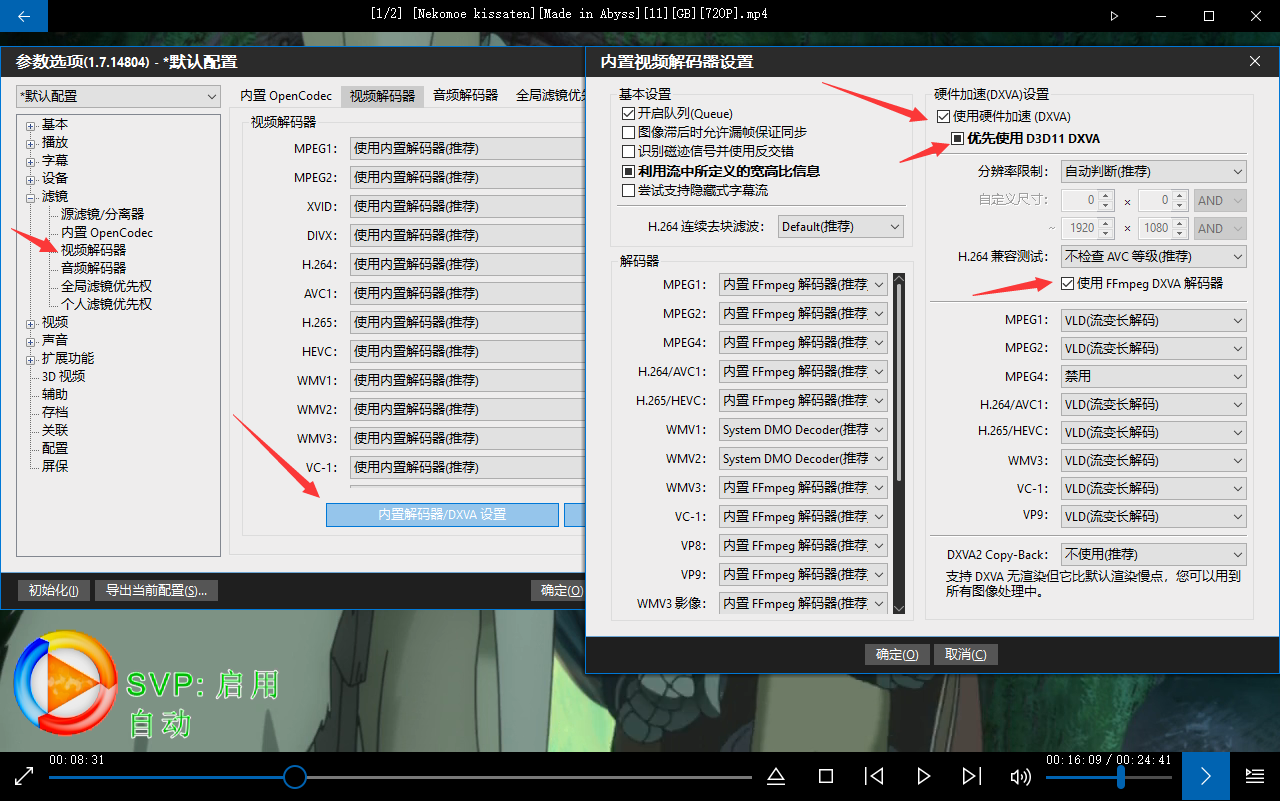Click 导出当前配置(S)... button
The image size is (1280, 801).
pos(156,591)
